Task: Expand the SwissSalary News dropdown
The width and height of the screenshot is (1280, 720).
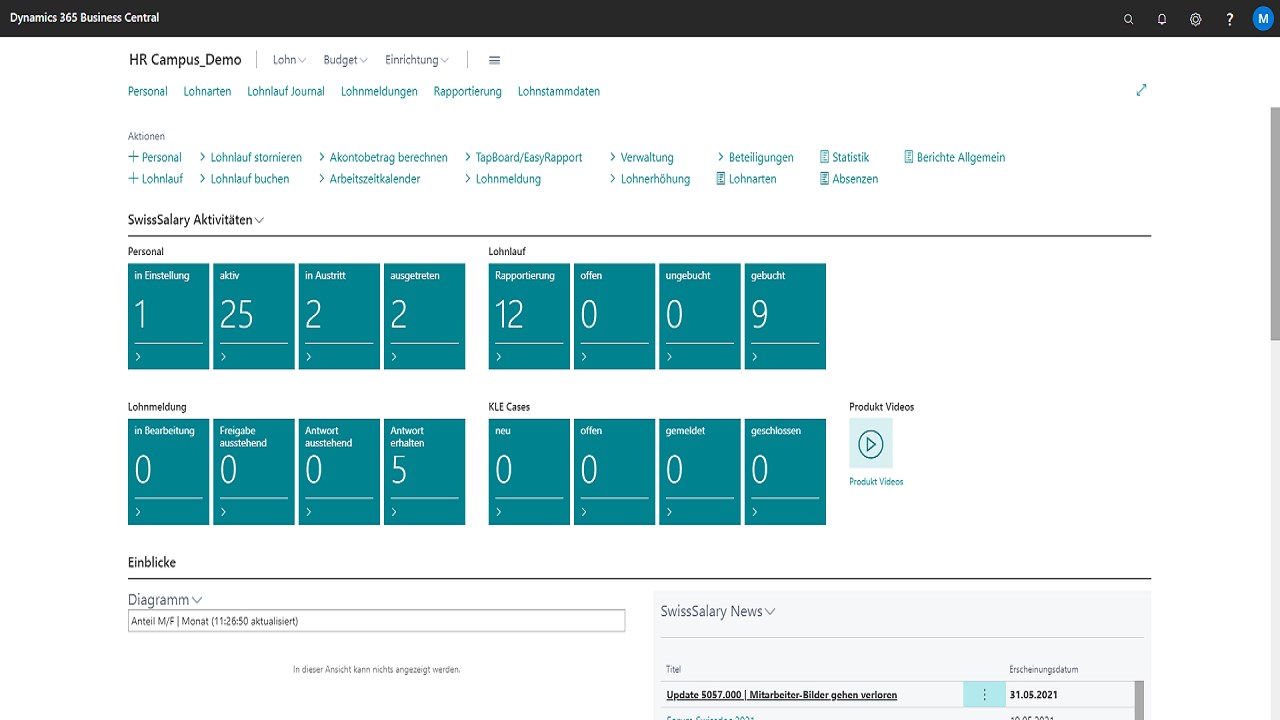Action: pyautogui.click(x=718, y=611)
